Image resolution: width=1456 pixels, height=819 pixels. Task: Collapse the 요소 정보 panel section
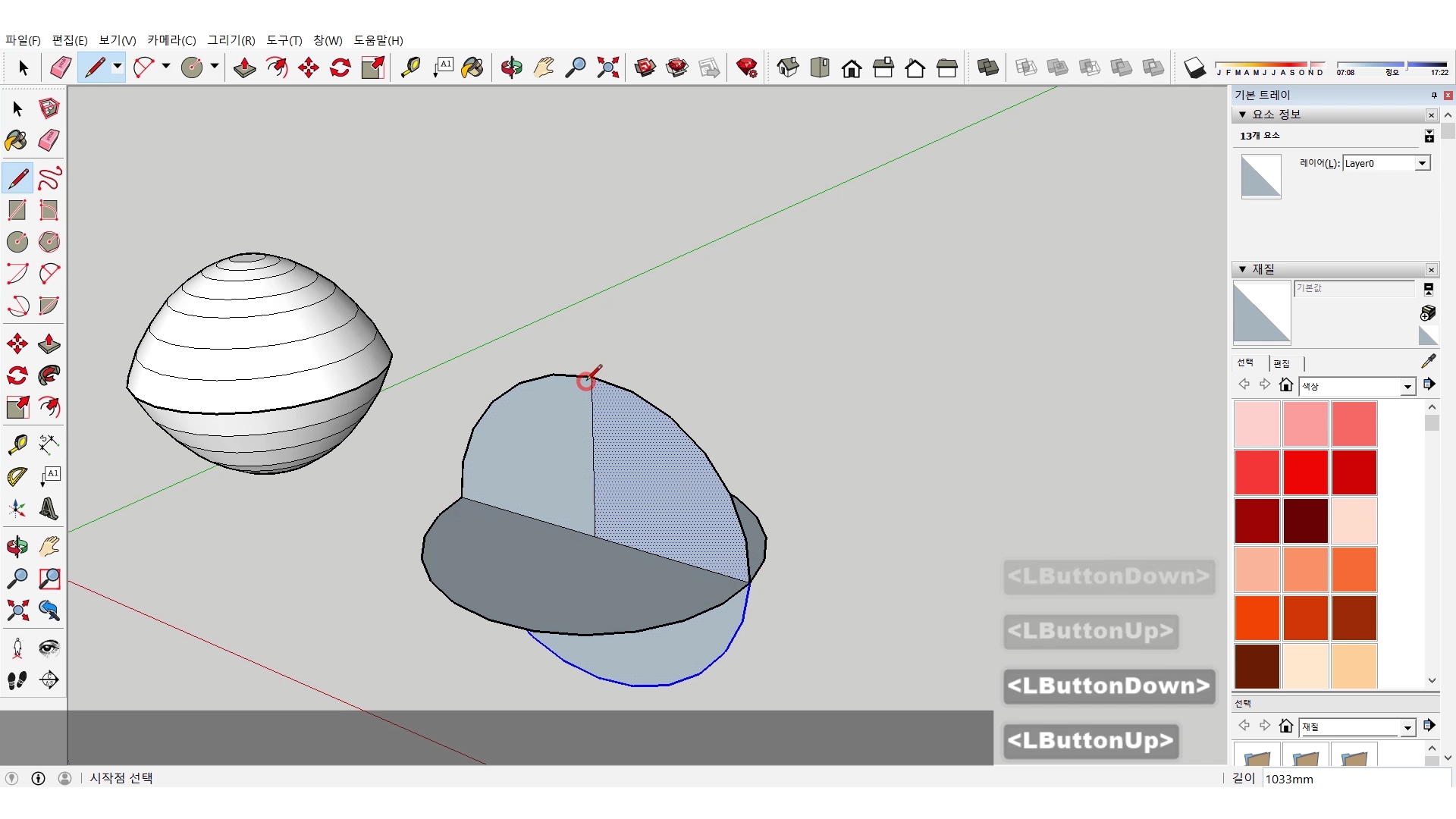coord(1242,115)
